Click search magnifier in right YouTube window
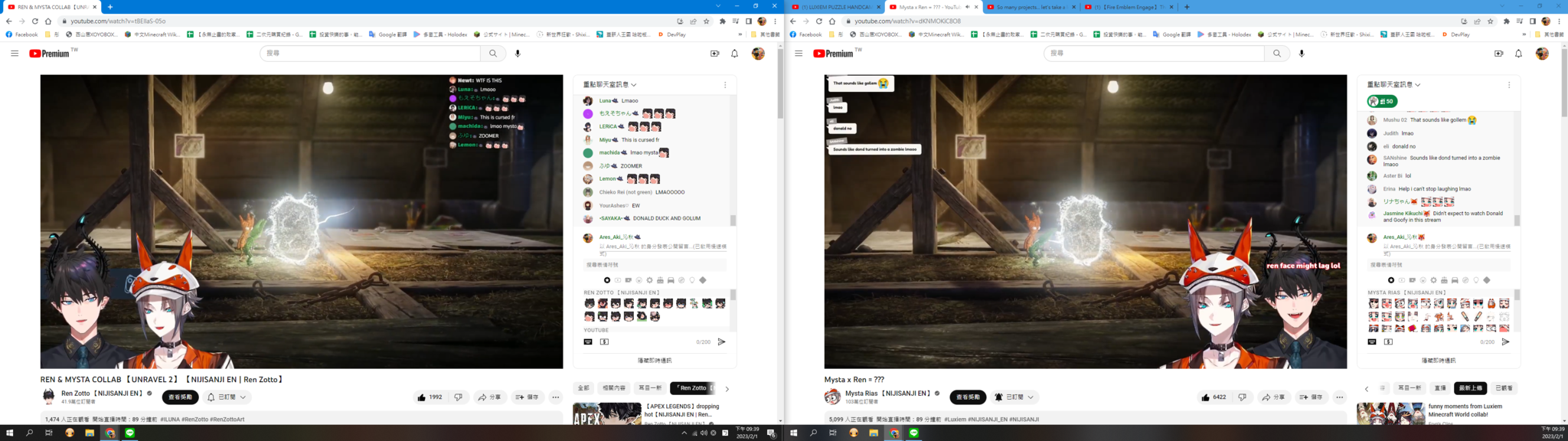 (x=1277, y=54)
